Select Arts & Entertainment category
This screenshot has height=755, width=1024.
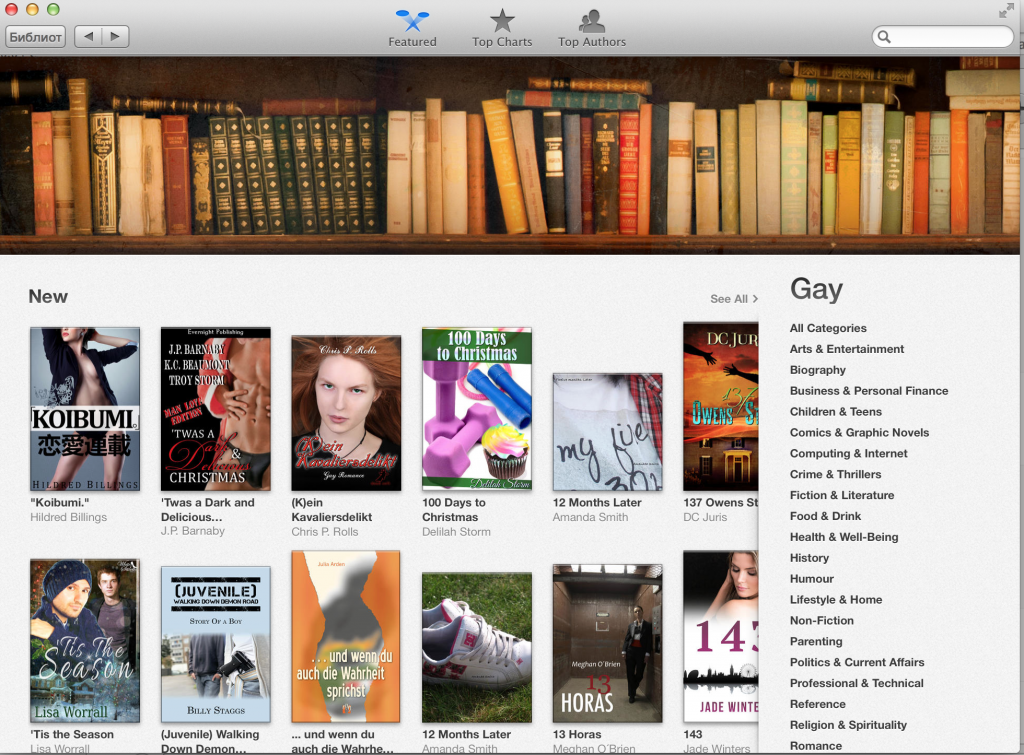coord(847,349)
